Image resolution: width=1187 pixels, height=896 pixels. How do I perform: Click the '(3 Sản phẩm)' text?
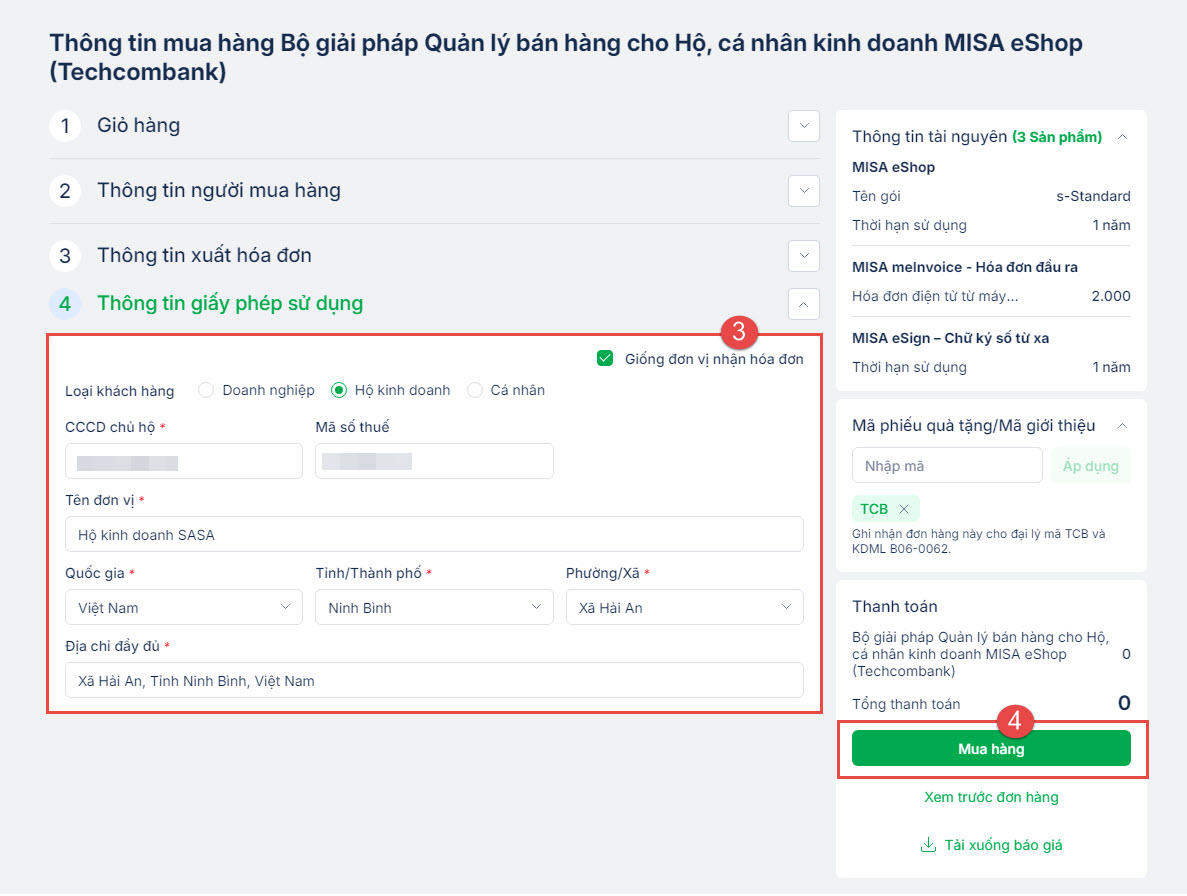coord(1057,137)
